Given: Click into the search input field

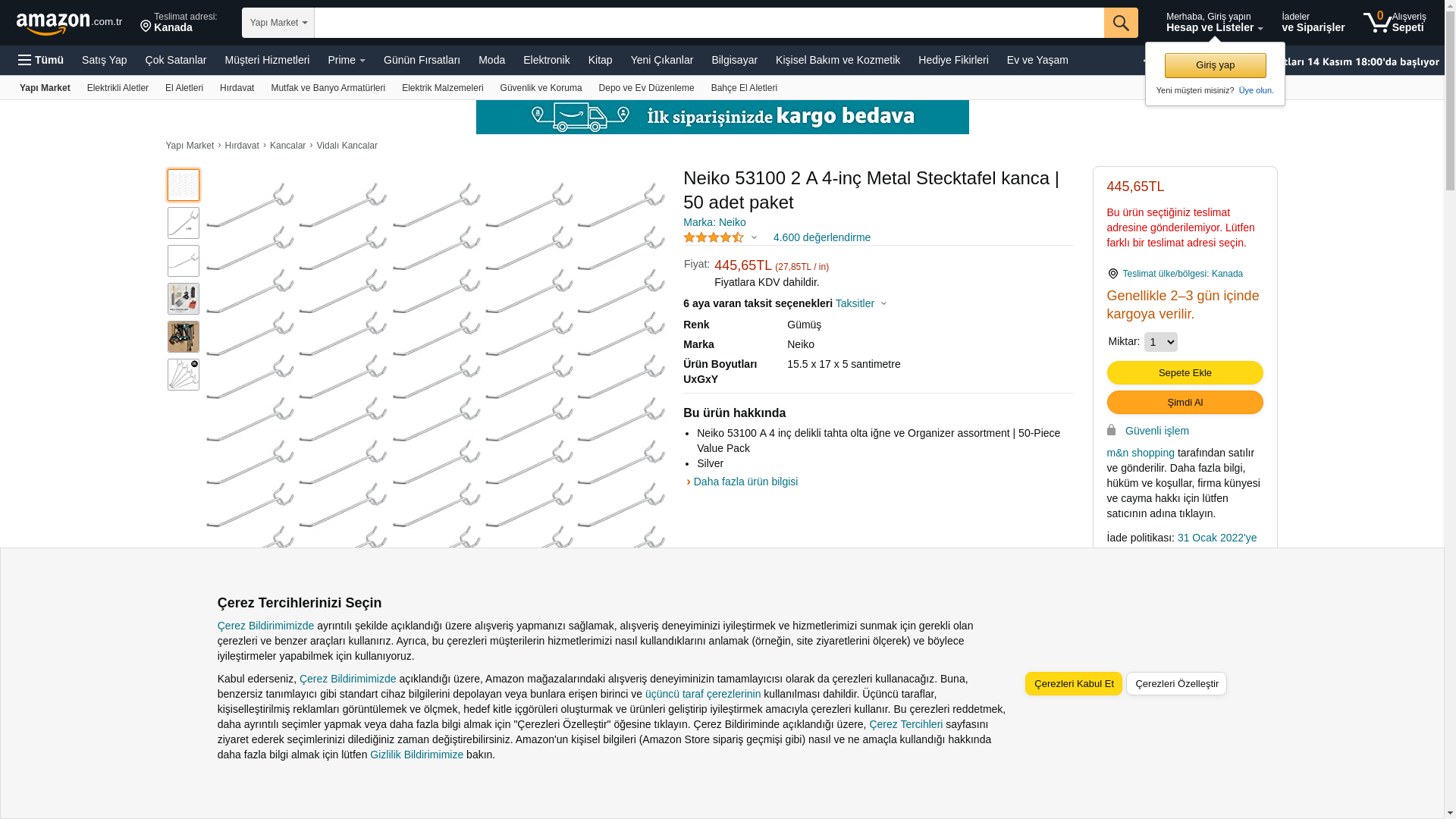Looking at the screenshot, I should tap(708, 23).
